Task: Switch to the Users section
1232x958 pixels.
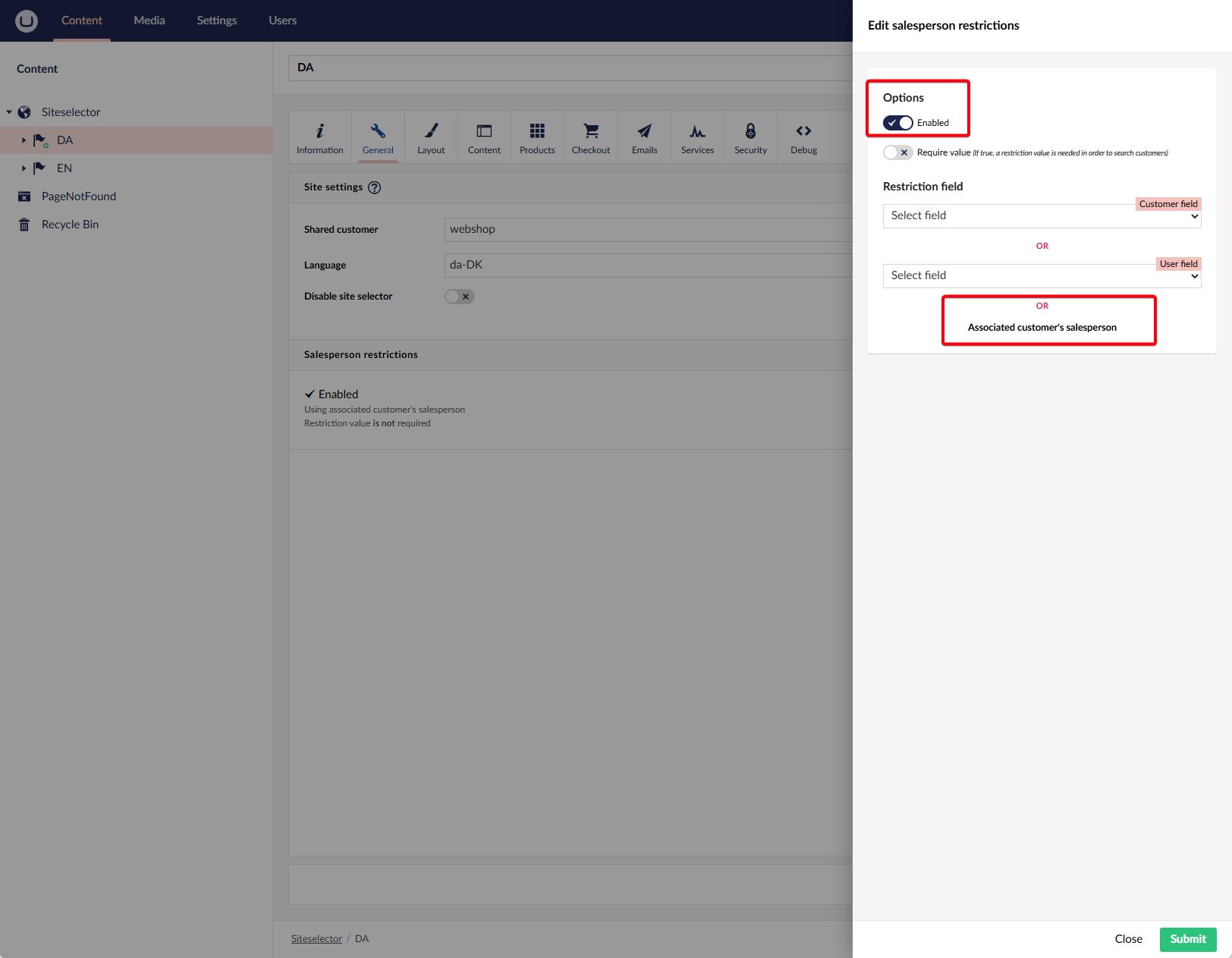Action: click(x=282, y=20)
